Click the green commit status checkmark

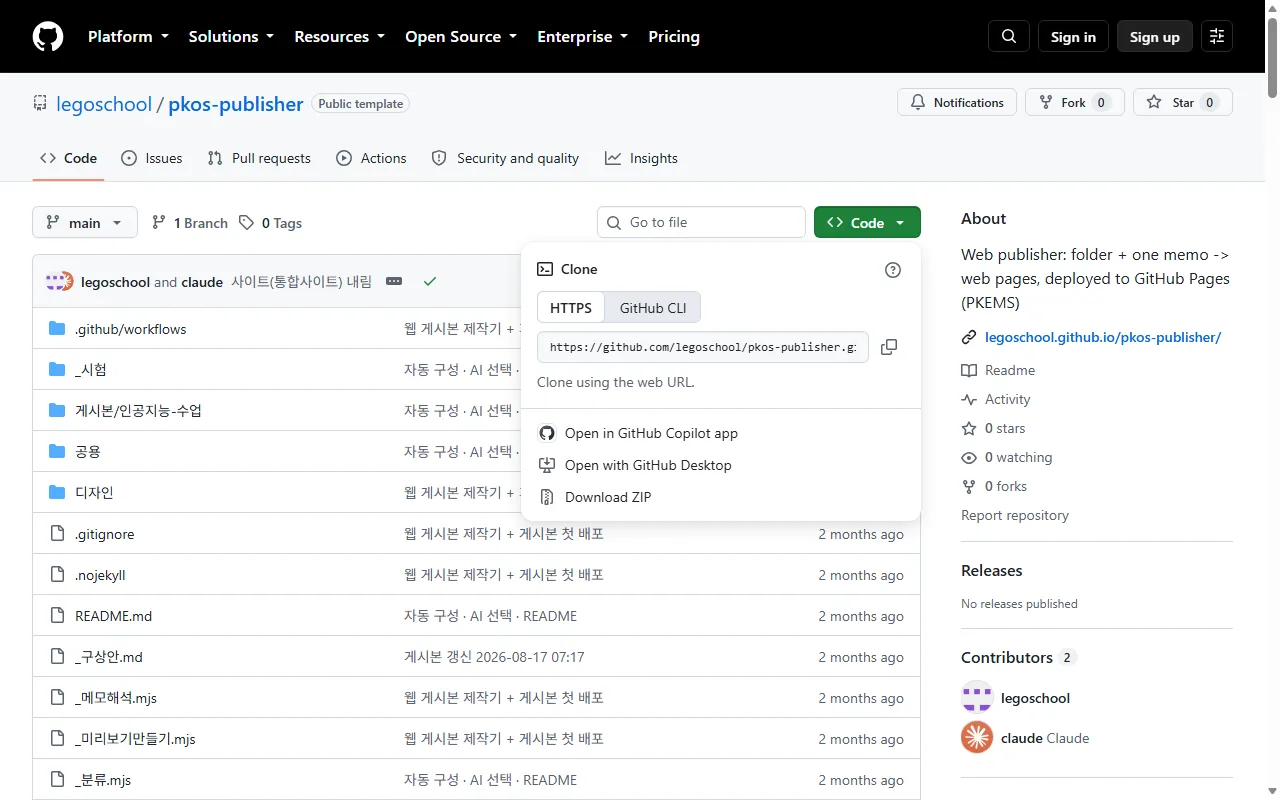430,282
